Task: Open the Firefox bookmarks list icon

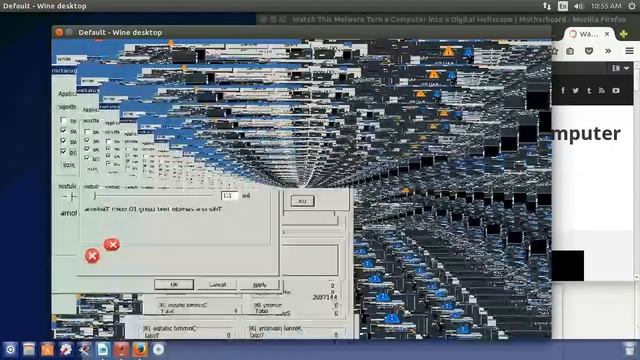Action: [570, 51]
